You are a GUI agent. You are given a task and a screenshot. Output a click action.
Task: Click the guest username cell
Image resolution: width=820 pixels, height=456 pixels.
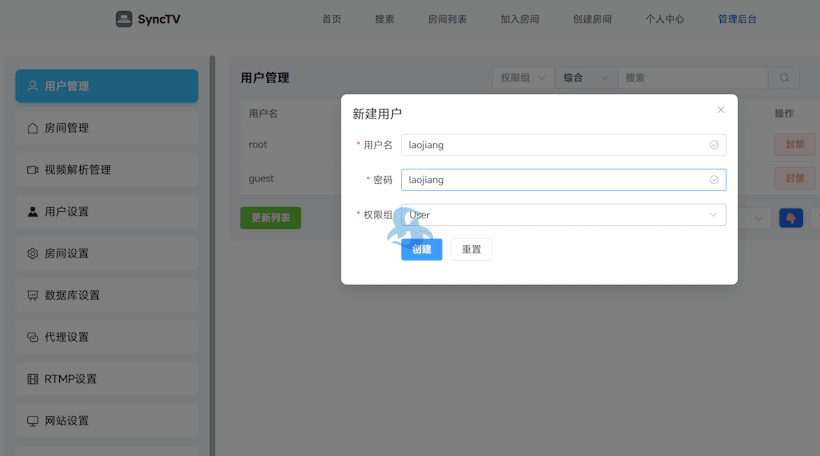click(x=261, y=178)
